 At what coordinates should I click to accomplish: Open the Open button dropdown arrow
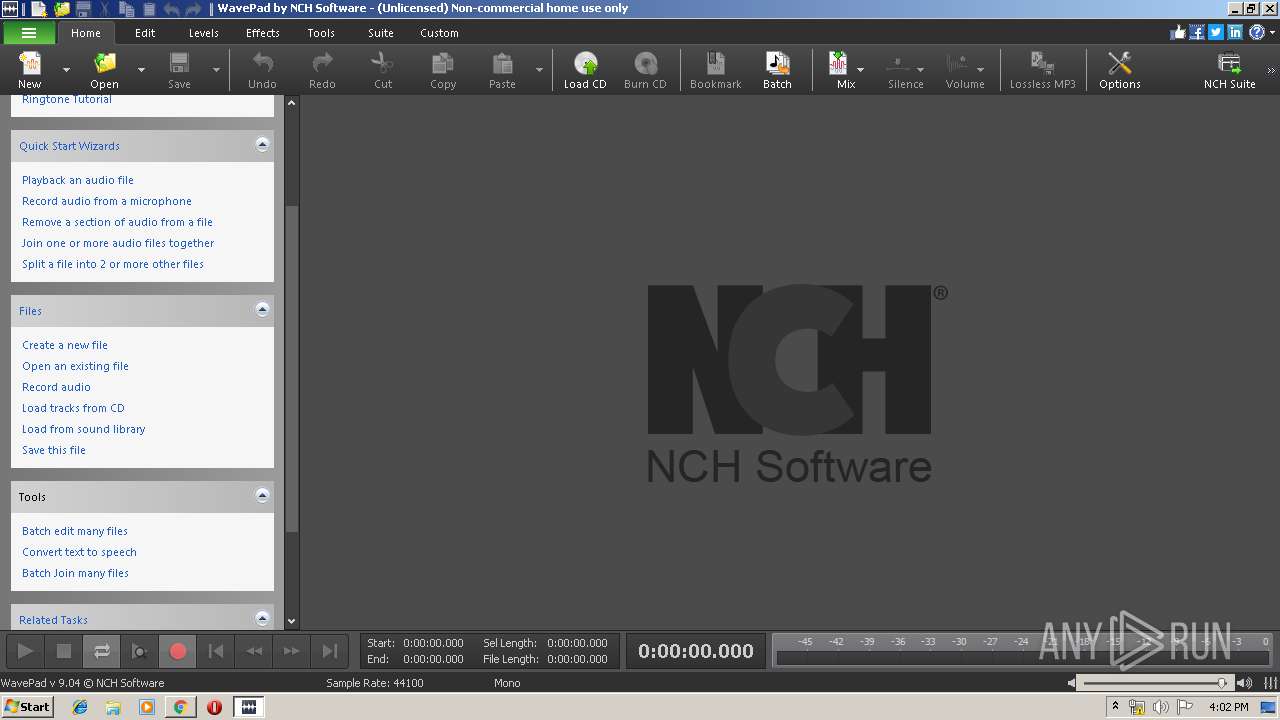pos(141,70)
